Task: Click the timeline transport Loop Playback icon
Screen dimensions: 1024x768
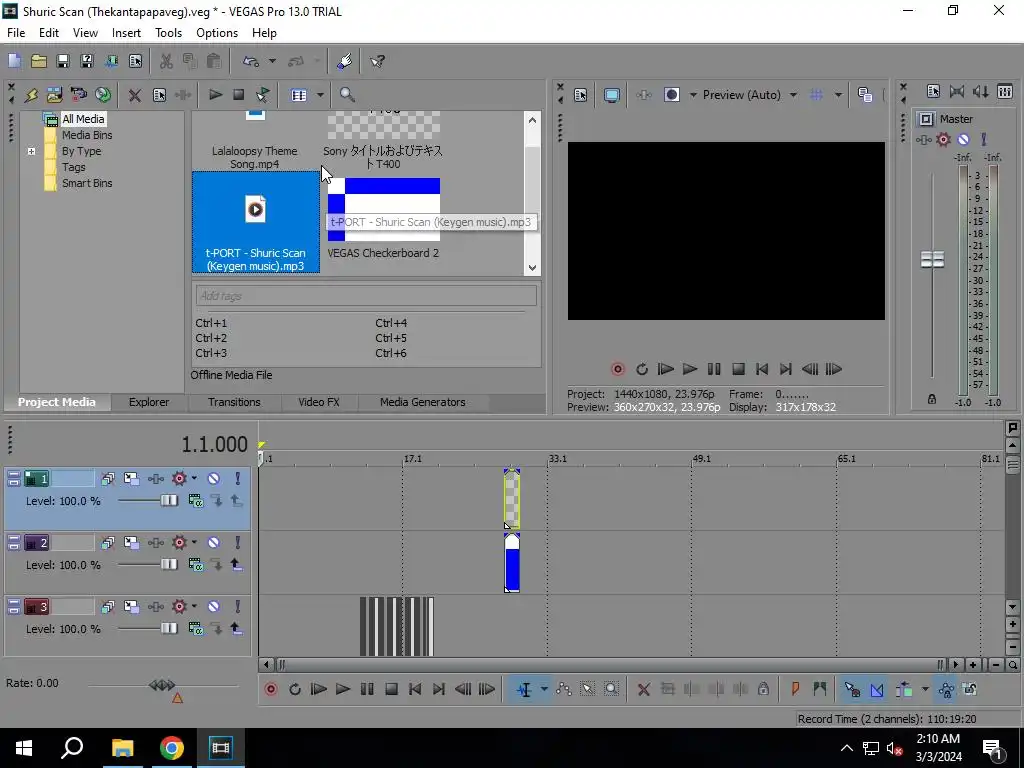Action: 295,689
